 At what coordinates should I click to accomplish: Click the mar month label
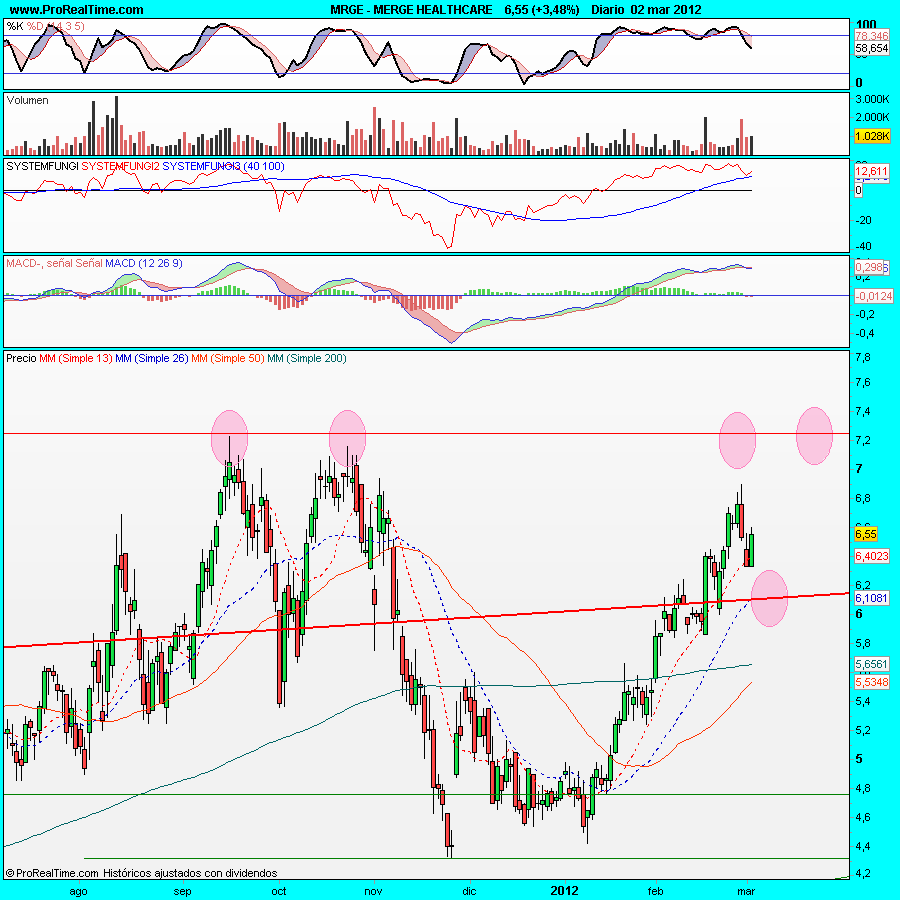point(746,891)
